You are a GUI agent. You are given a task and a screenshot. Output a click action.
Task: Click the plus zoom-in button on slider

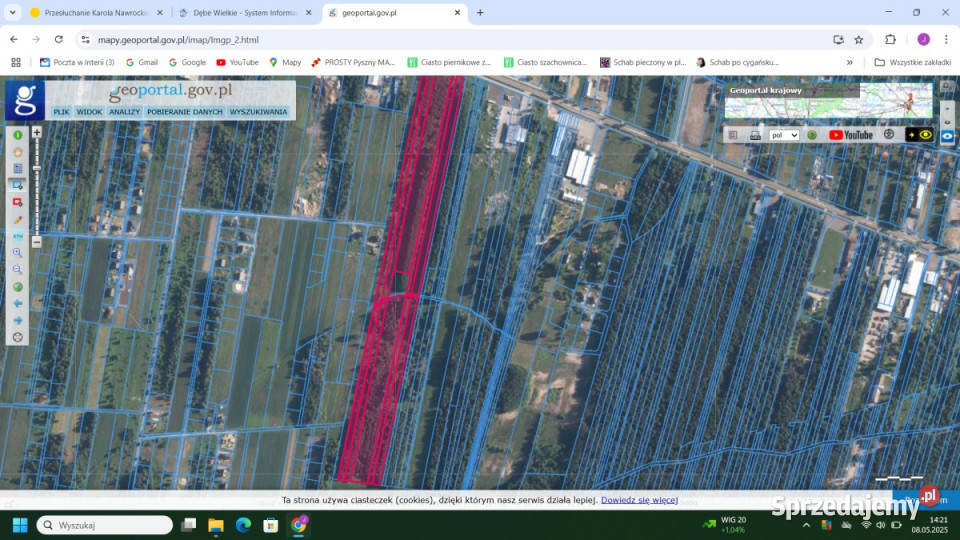[x=37, y=132]
